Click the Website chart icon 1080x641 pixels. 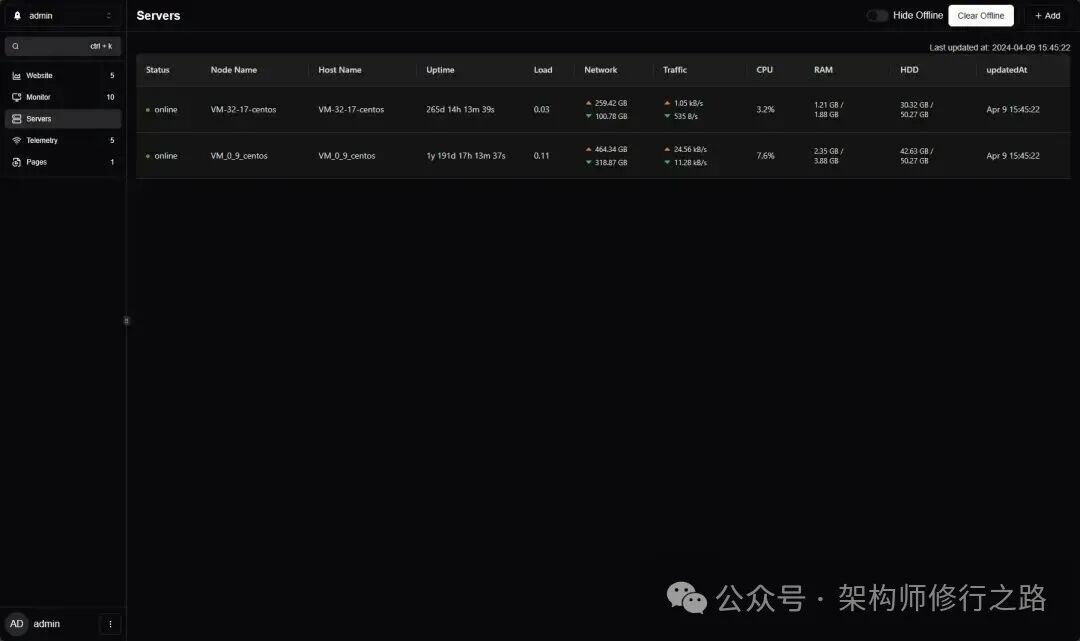[x=17, y=76]
